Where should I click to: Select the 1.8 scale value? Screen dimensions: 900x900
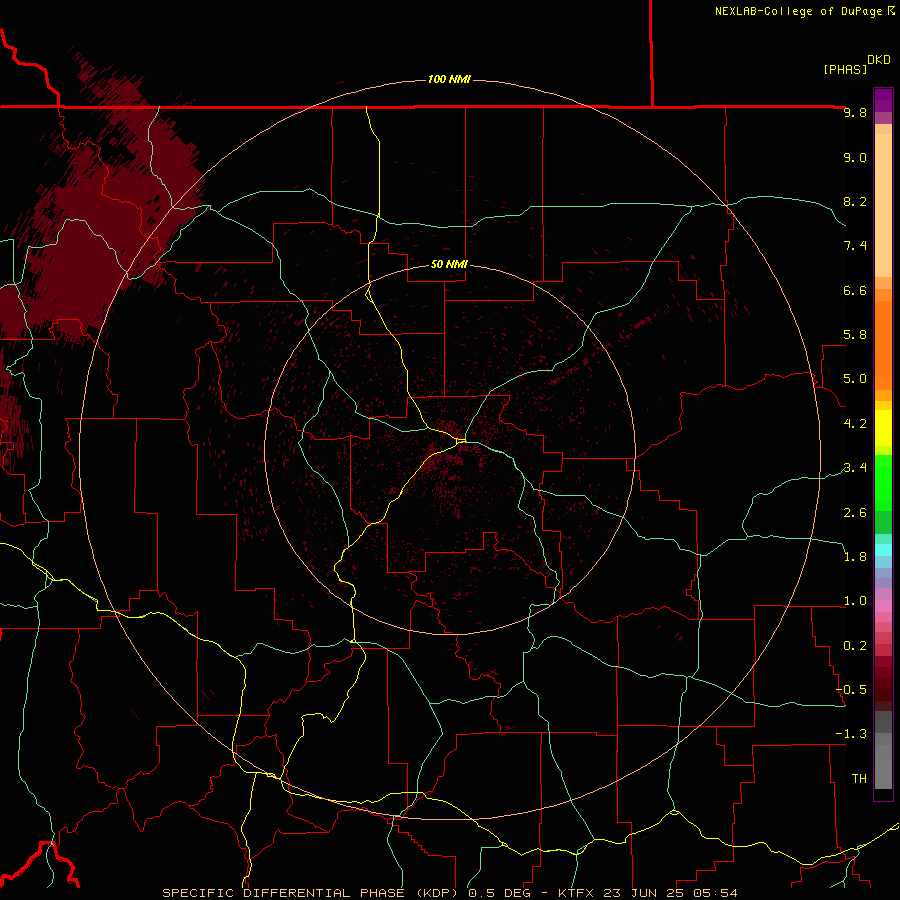pyautogui.click(x=855, y=557)
